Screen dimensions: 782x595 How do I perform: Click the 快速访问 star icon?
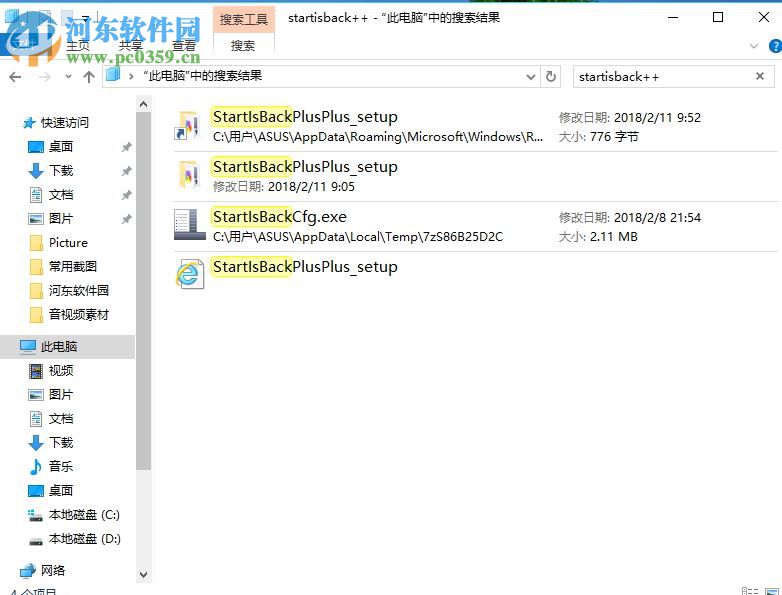point(29,123)
